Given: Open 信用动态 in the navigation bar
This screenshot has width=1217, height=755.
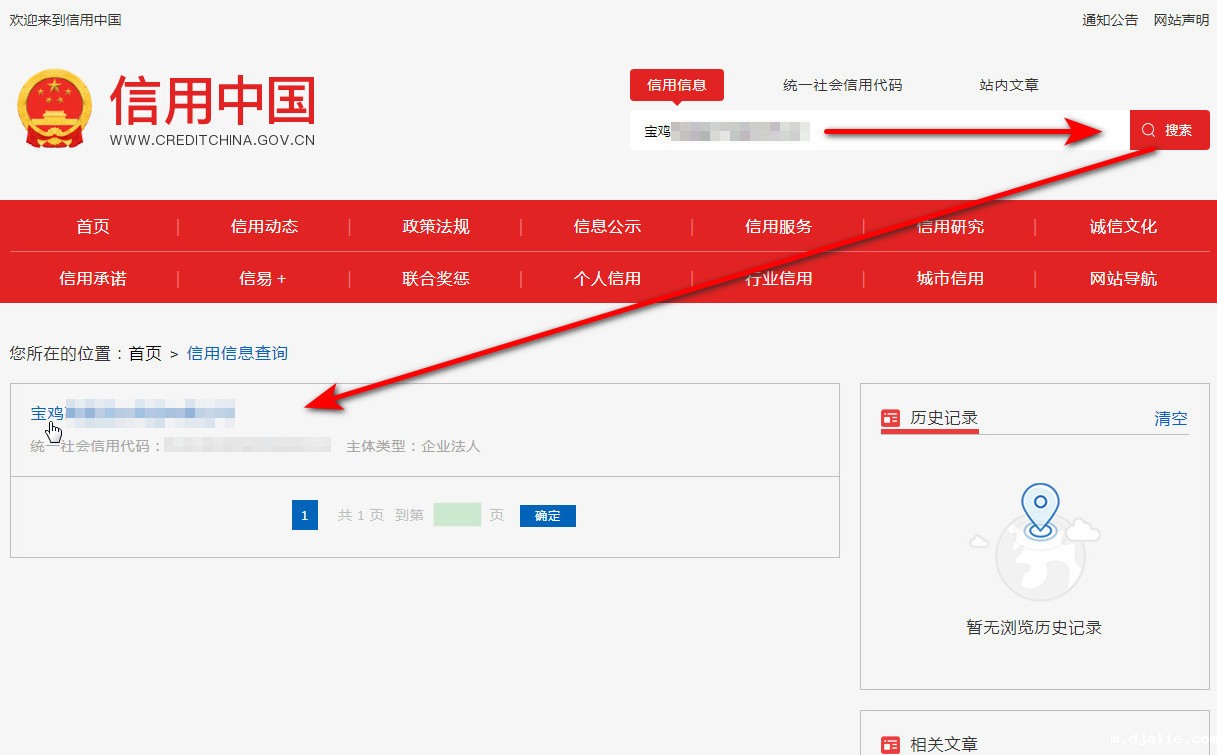Looking at the screenshot, I should click(x=264, y=227).
